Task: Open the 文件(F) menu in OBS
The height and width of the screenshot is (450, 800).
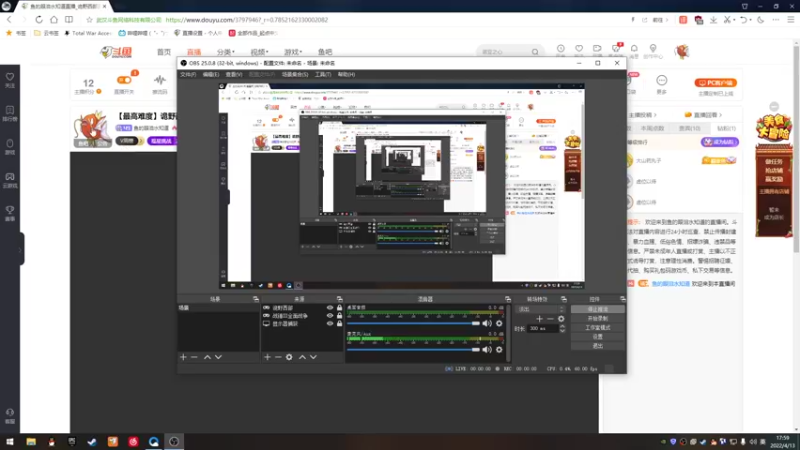Action: 188,74
